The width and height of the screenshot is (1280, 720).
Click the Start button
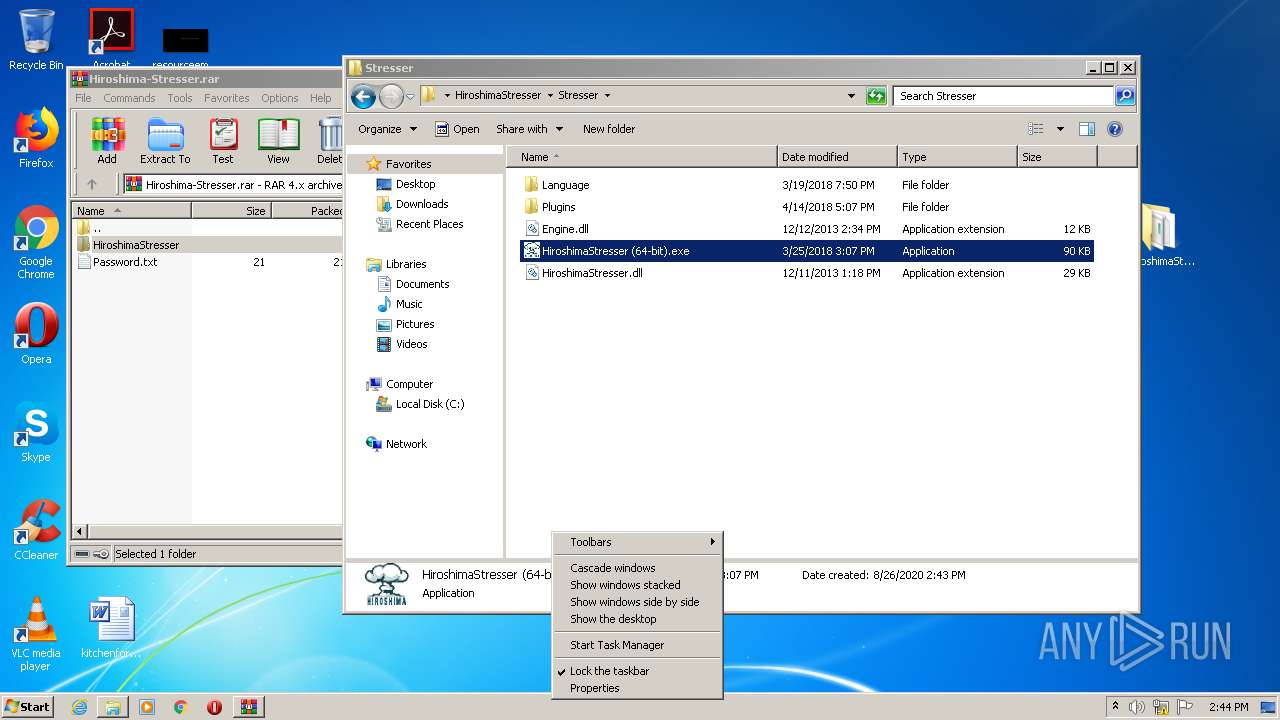coord(27,707)
